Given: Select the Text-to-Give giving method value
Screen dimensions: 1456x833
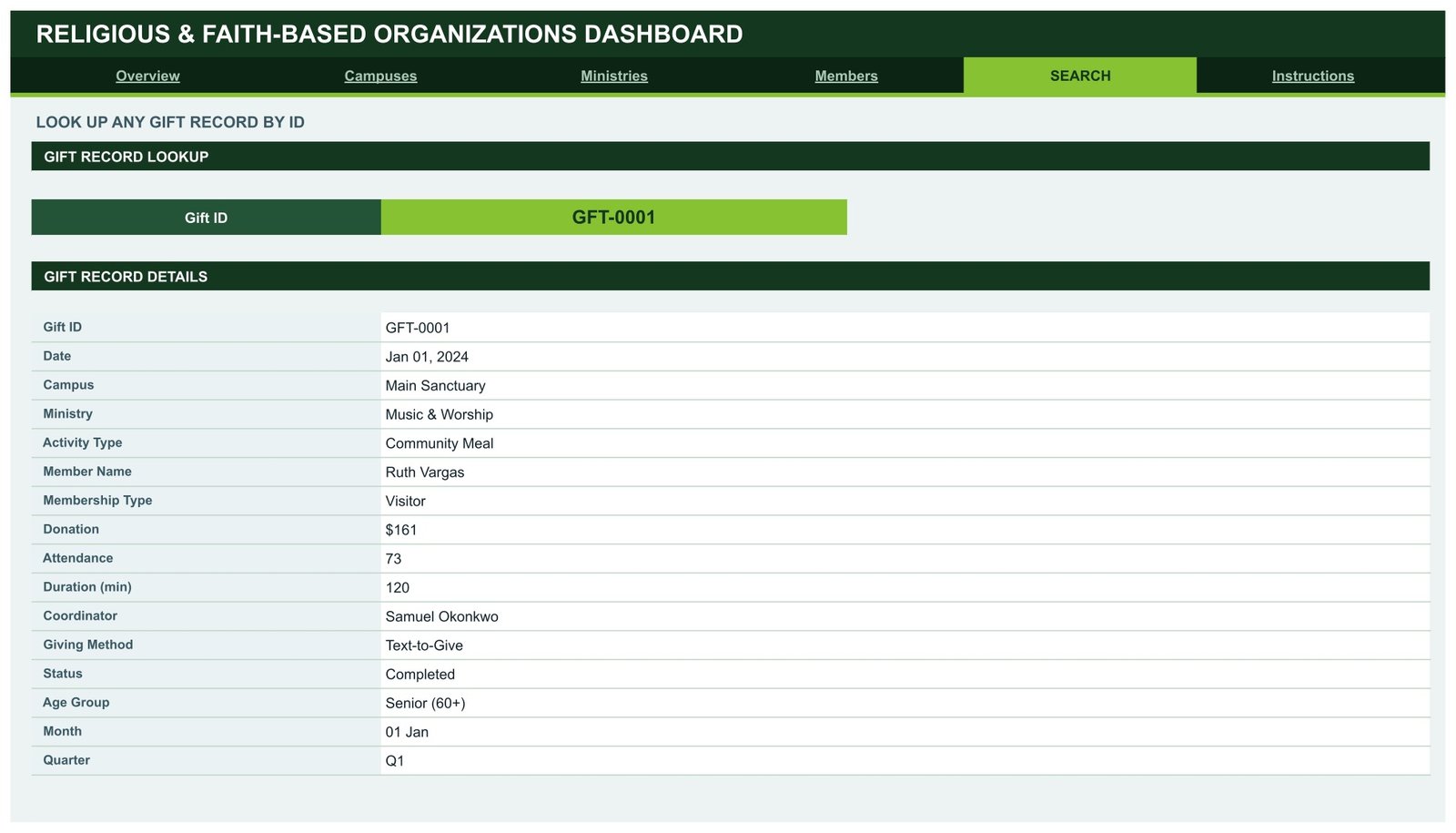Looking at the screenshot, I should click(424, 645).
